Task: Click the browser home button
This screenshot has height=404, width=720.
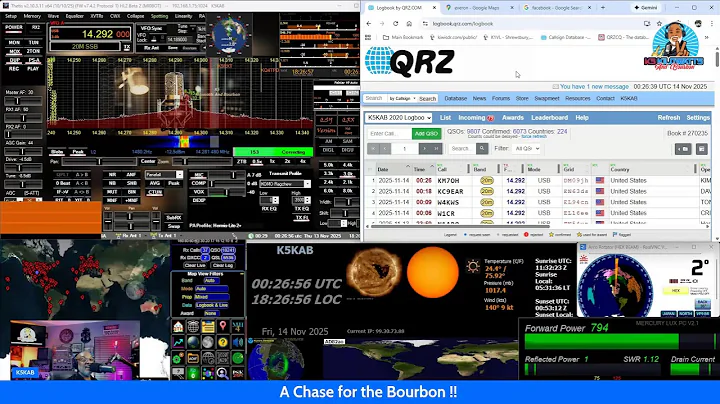Action: 409,23
